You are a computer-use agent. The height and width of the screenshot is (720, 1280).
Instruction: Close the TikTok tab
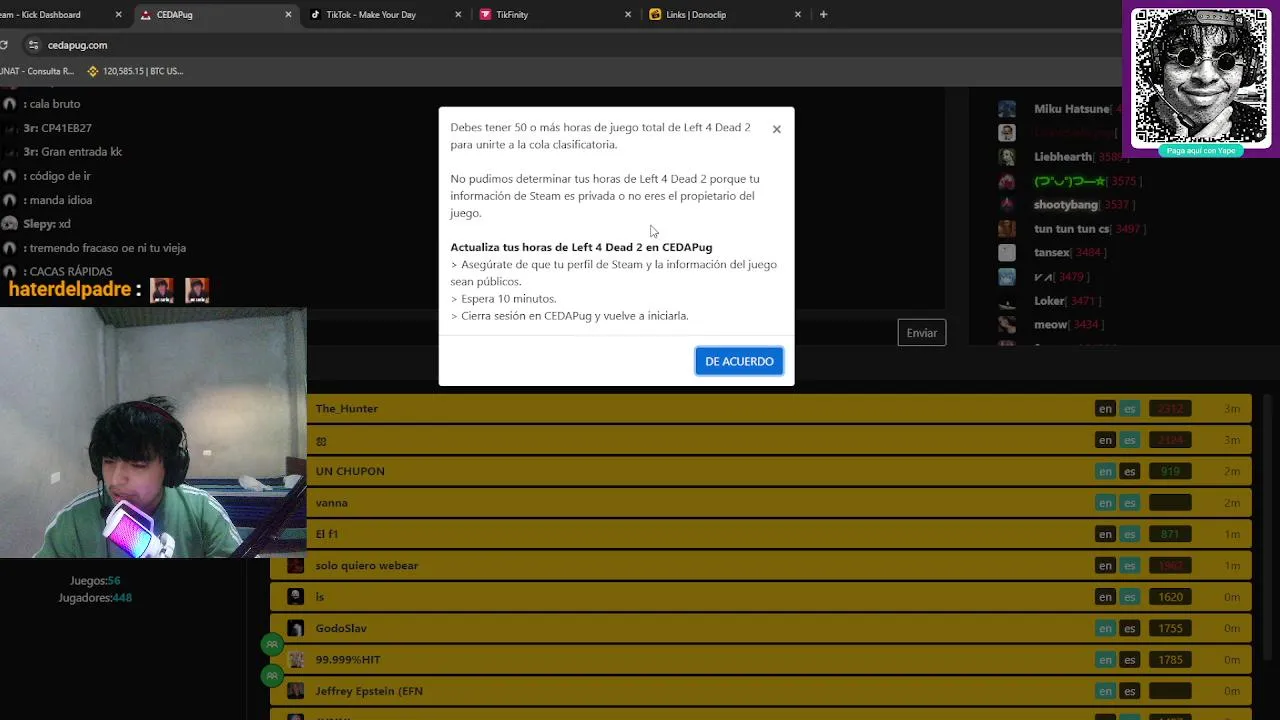458,15
